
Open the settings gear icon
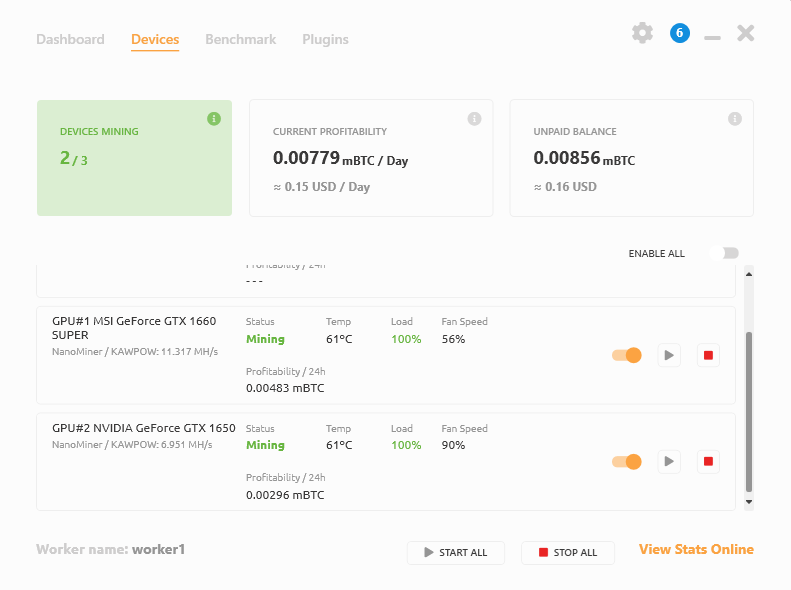click(x=642, y=33)
